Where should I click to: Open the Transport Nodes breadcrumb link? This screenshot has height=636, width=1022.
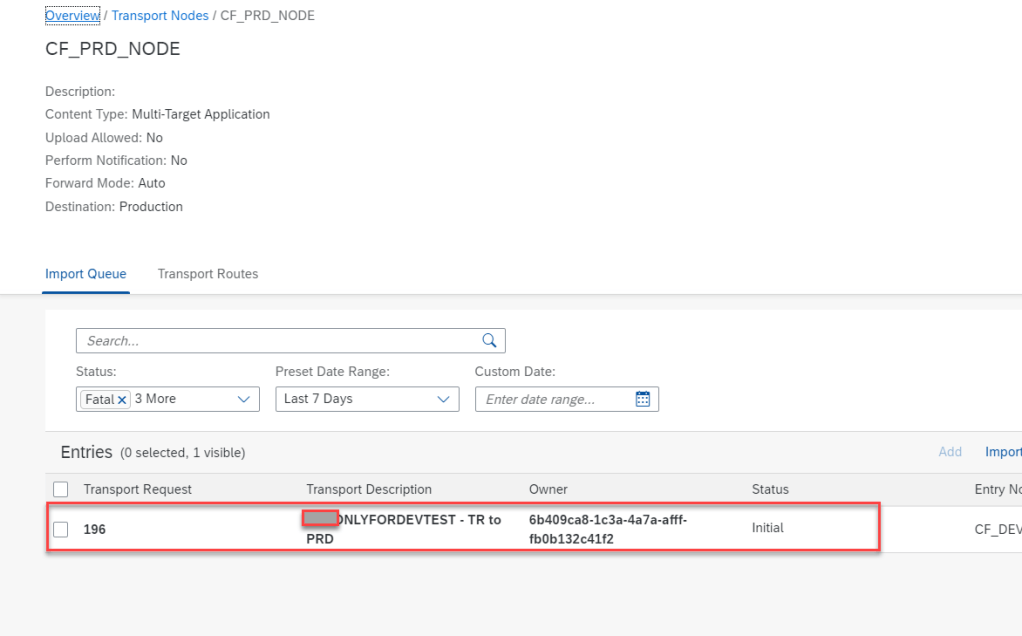pyautogui.click(x=160, y=16)
